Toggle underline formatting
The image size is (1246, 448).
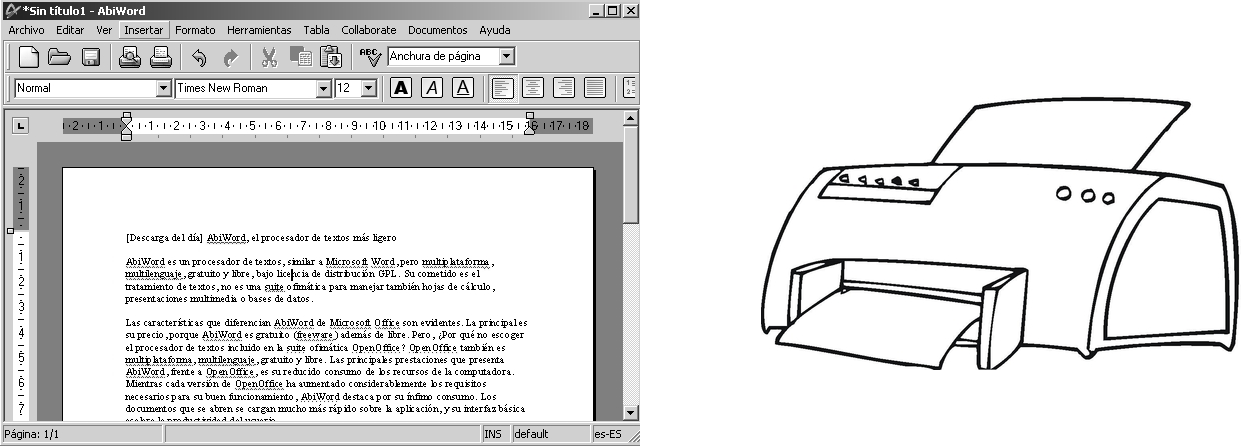coord(462,88)
